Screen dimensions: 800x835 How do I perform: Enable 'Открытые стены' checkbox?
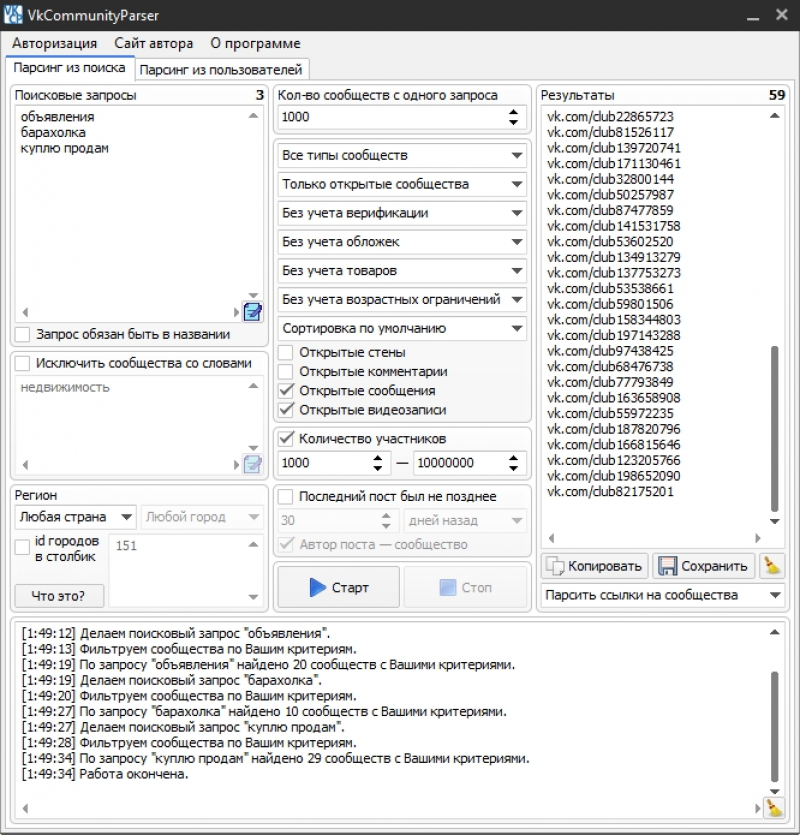pos(286,352)
